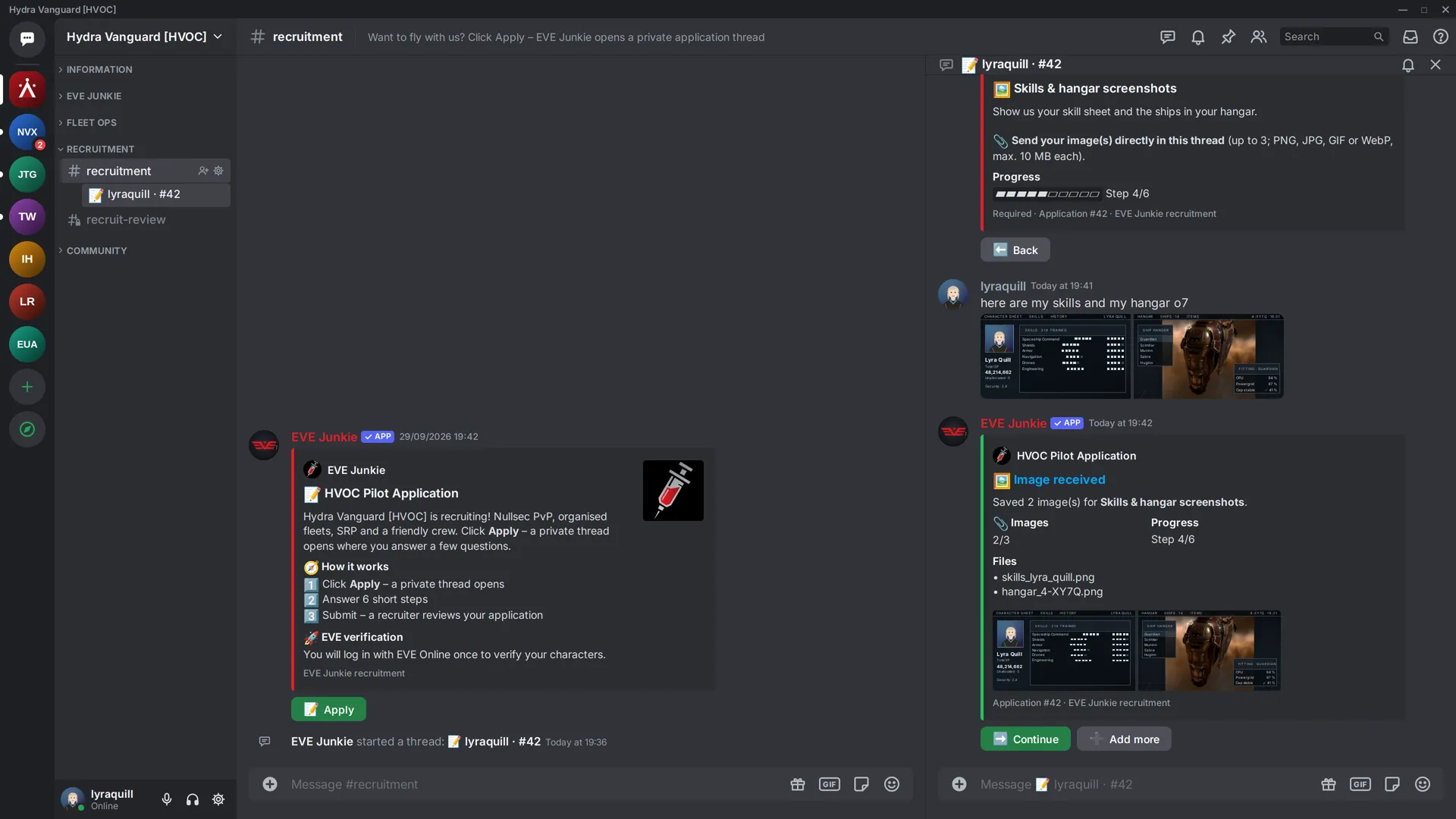This screenshot has height=819, width=1456.
Task: Open the IH server
Action: coord(27,259)
